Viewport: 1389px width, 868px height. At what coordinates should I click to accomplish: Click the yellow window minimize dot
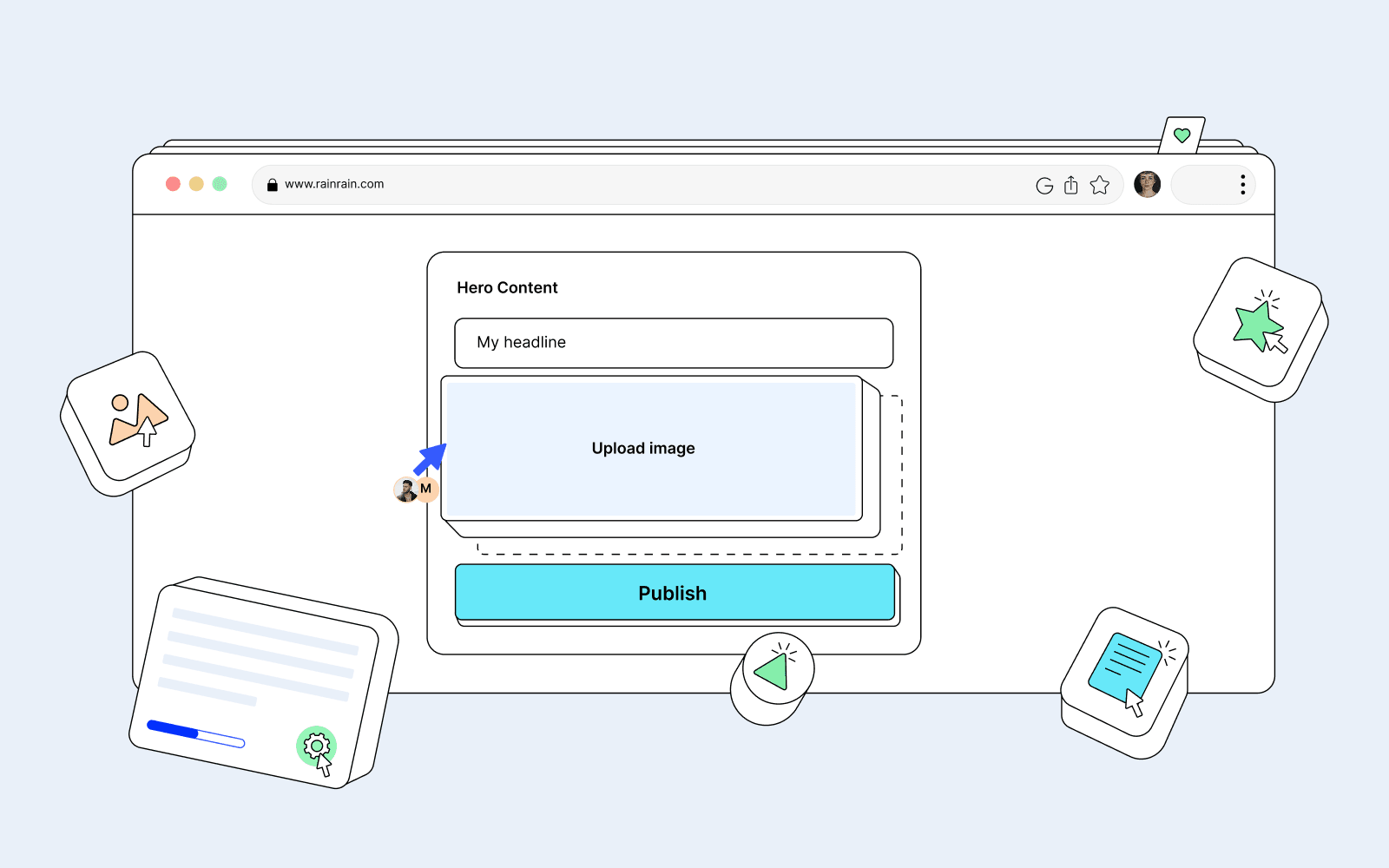coord(196,184)
